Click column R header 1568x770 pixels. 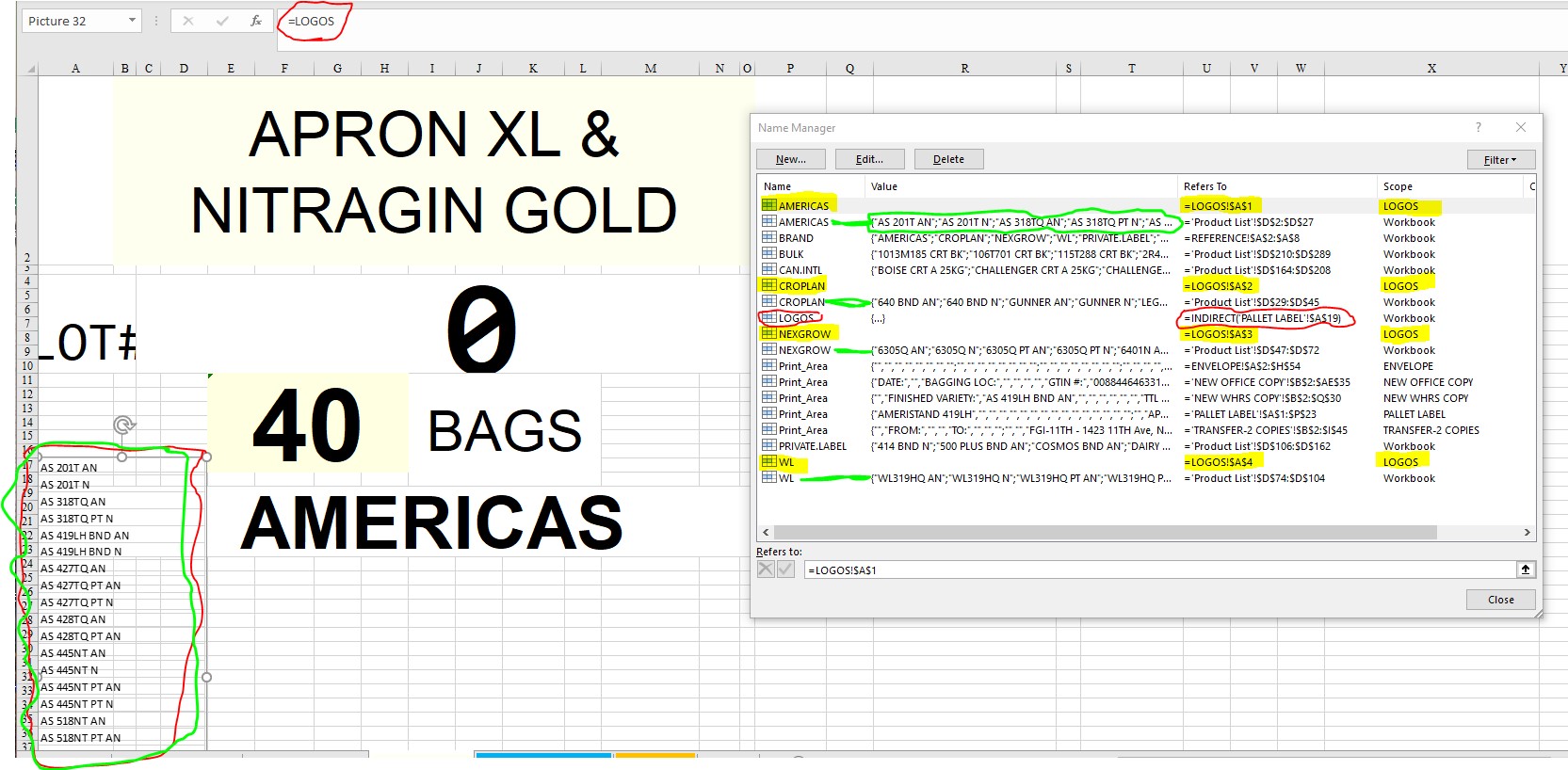click(x=964, y=69)
